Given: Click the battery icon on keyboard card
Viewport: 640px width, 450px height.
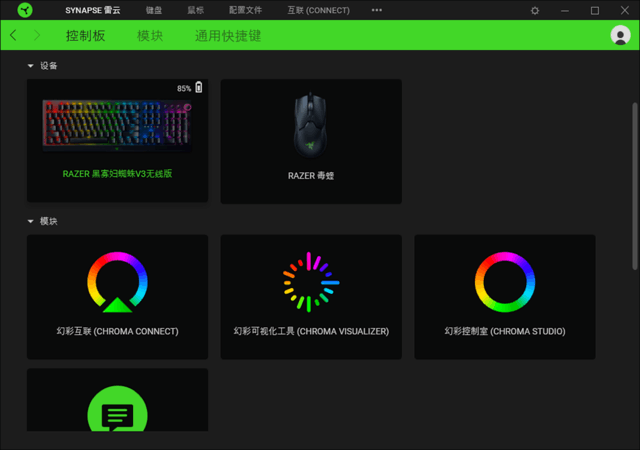Looking at the screenshot, I should [199, 87].
